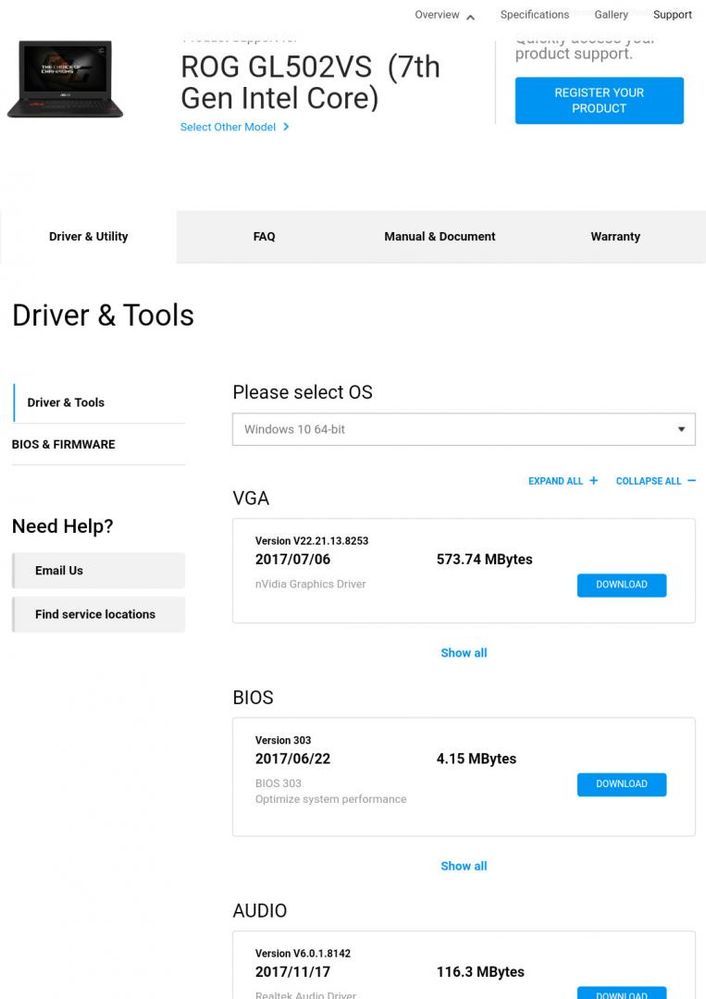Click the 'BIOS 303' description line
706x999 pixels.
pyautogui.click(x=278, y=784)
